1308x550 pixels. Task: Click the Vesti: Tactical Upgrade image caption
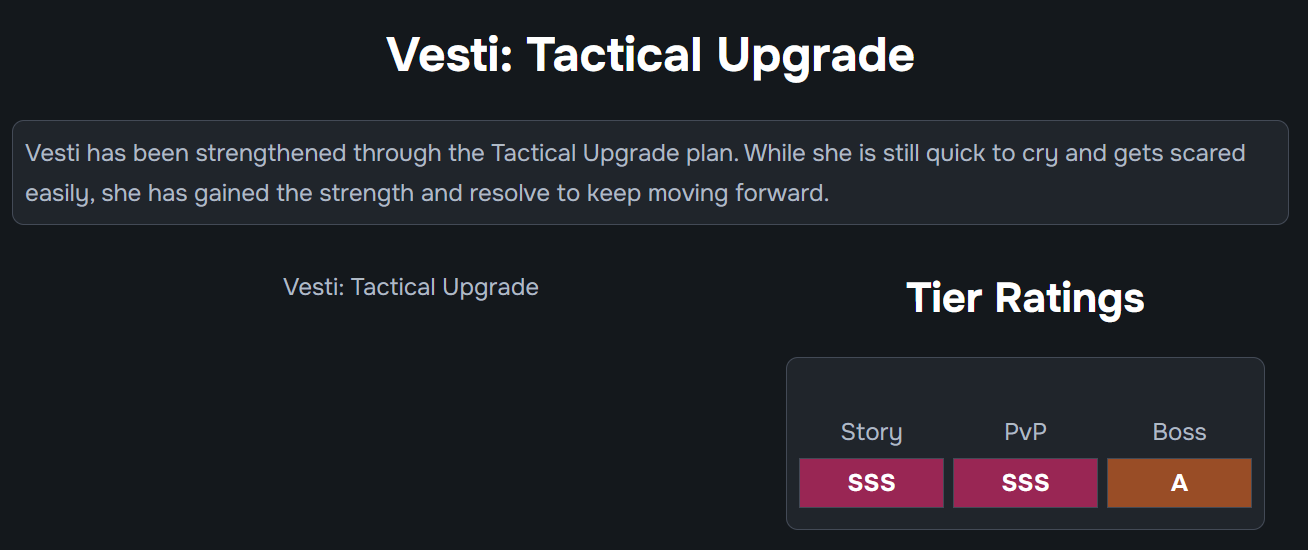tap(411, 287)
